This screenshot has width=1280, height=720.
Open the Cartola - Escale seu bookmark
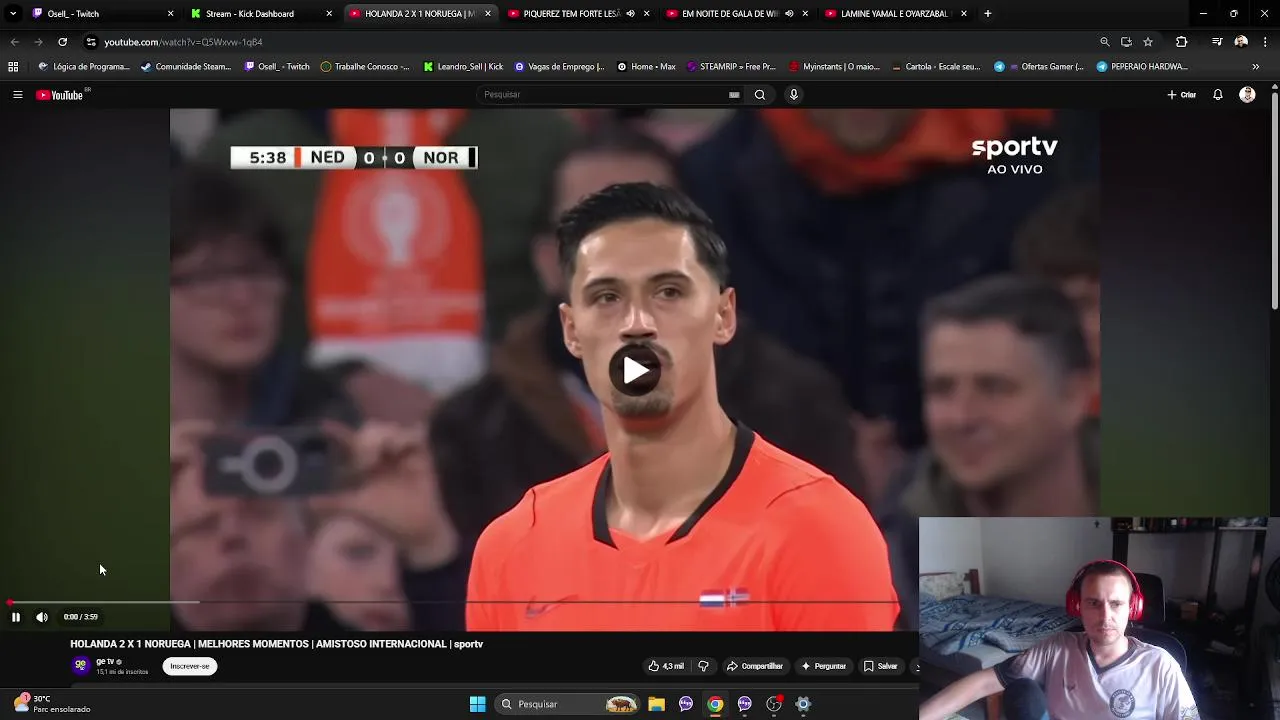935,67
